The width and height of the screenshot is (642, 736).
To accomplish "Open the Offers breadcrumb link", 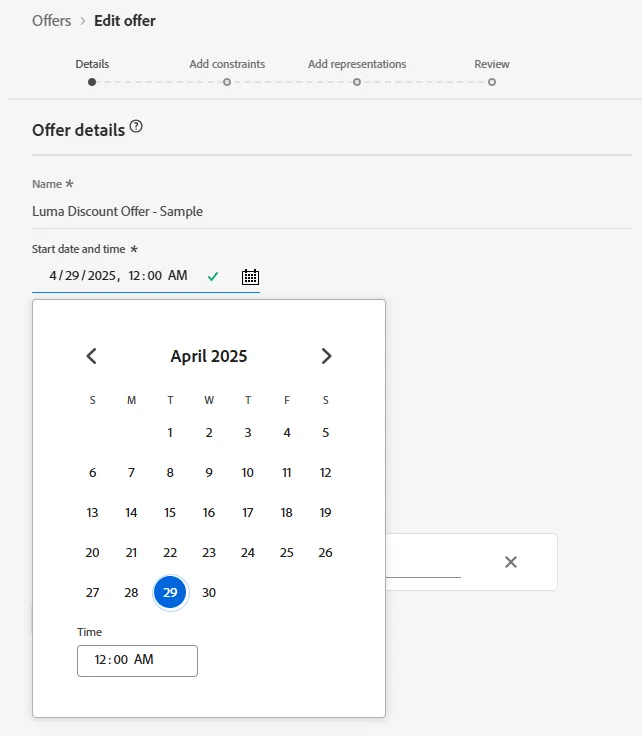I will tap(52, 21).
